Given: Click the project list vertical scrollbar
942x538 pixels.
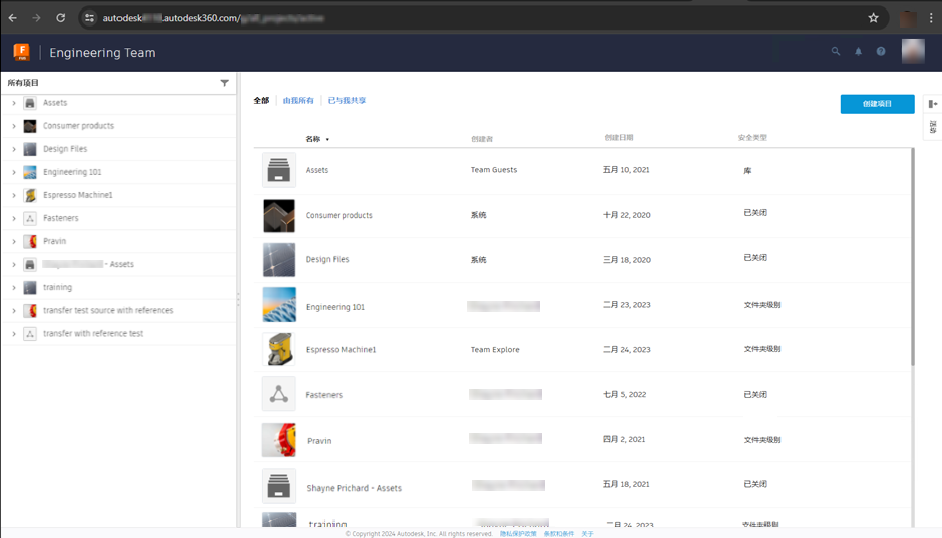Looking at the screenshot, I should (x=913, y=257).
